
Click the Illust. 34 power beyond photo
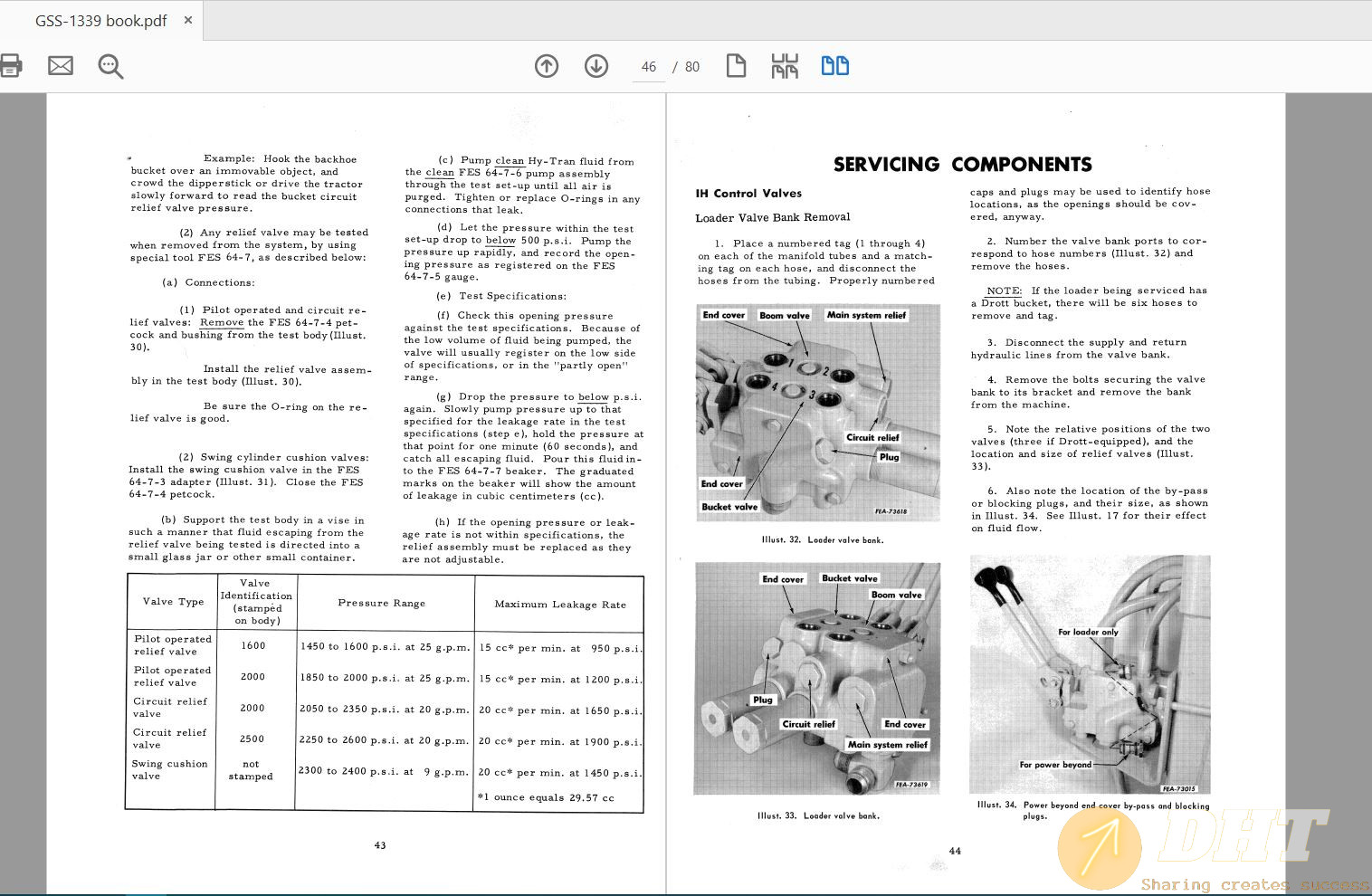[x=1090, y=674]
